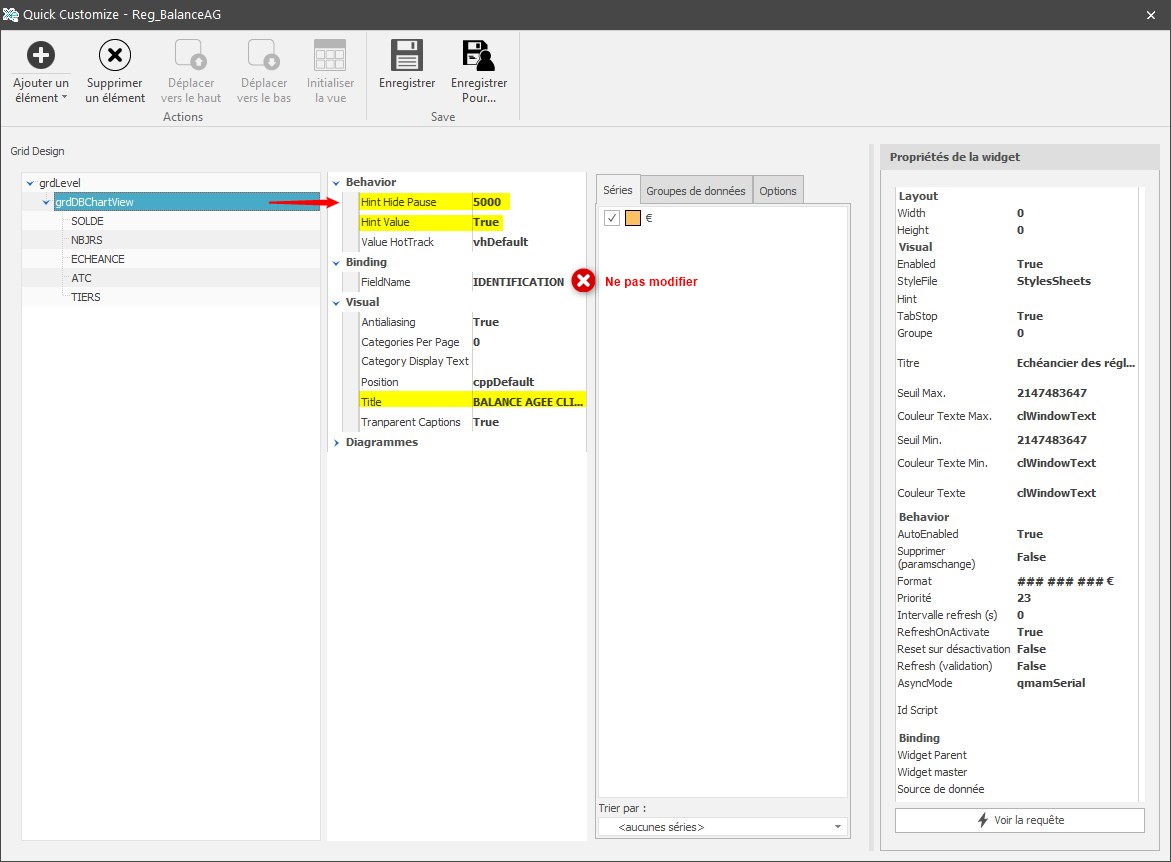The image size is (1171, 862).
Task: Open the Options tab
Action: pos(777,191)
